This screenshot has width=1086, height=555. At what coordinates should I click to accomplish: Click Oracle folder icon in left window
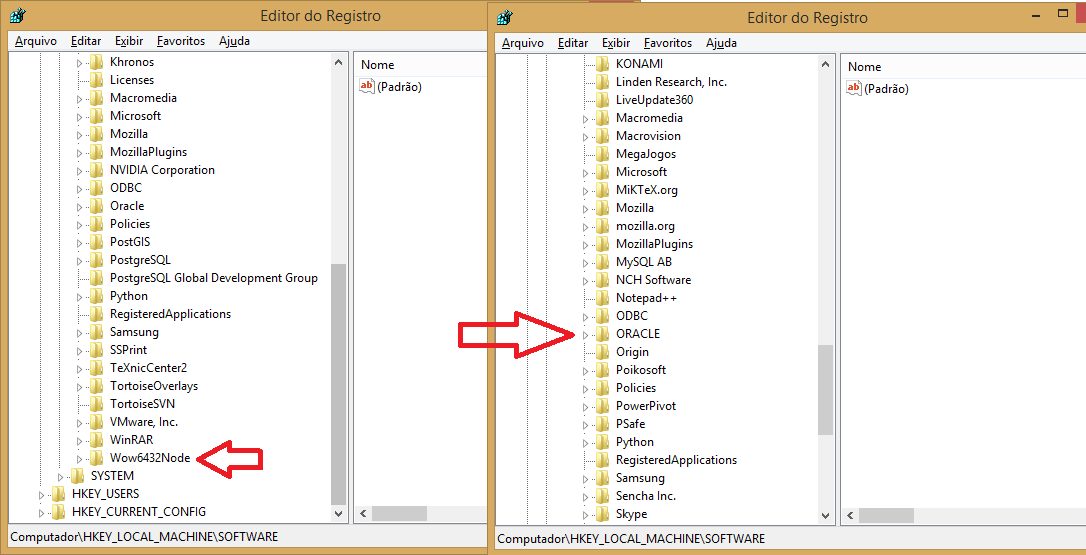pyautogui.click(x=96, y=206)
